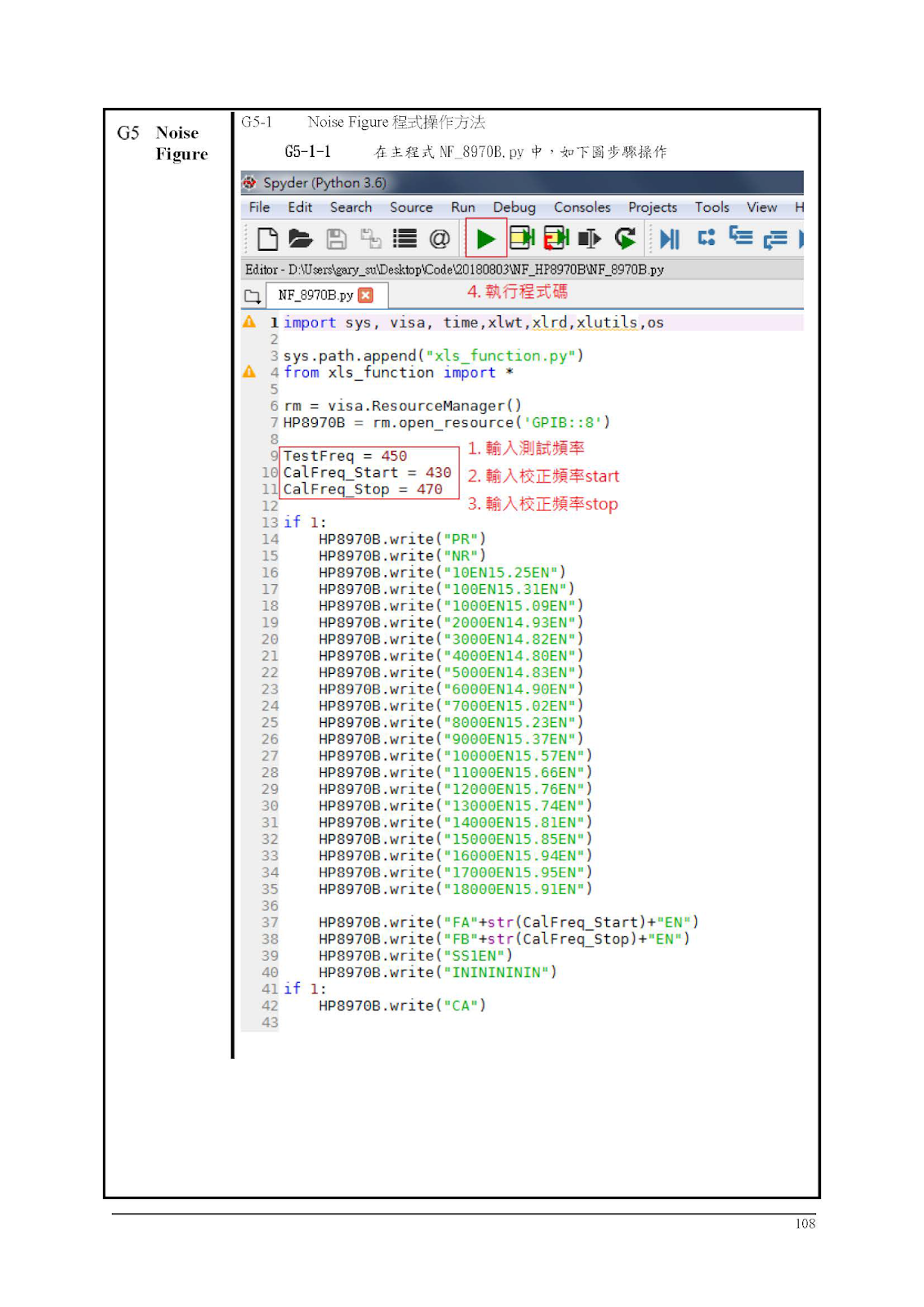This screenshot has height=1307, width=924.
Task: Click the 'if 1:' statement on line 13
Action: pyautogui.click(x=305, y=522)
